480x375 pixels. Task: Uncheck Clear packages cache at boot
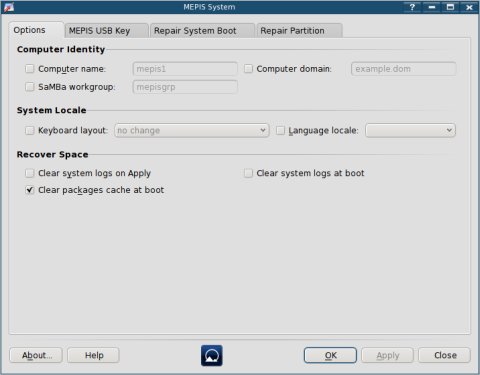(30, 190)
